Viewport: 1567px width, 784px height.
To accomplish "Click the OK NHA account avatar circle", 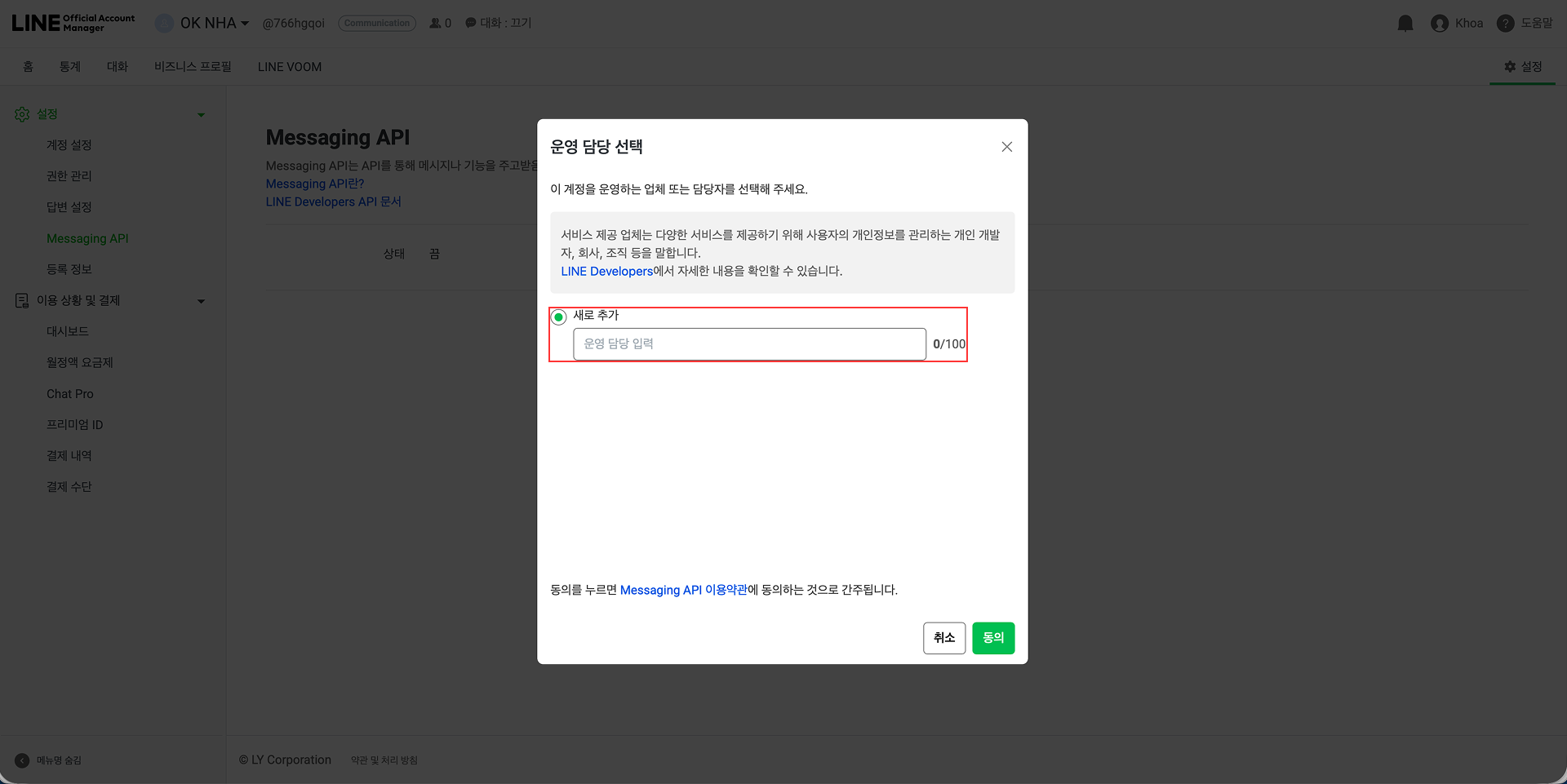I will point(163,23).
